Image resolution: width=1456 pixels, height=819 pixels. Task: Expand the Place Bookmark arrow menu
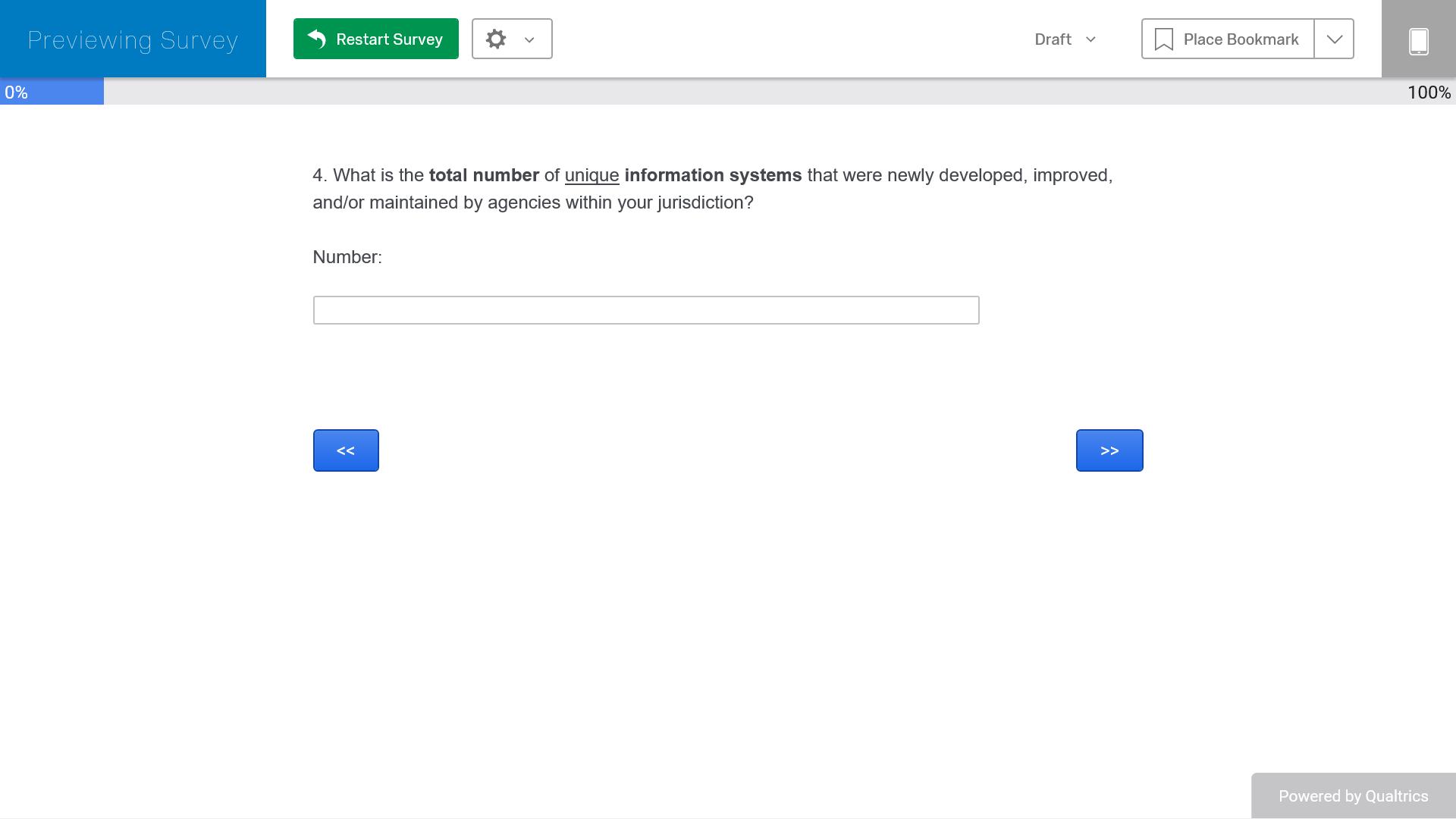(x=1334, y=39)
